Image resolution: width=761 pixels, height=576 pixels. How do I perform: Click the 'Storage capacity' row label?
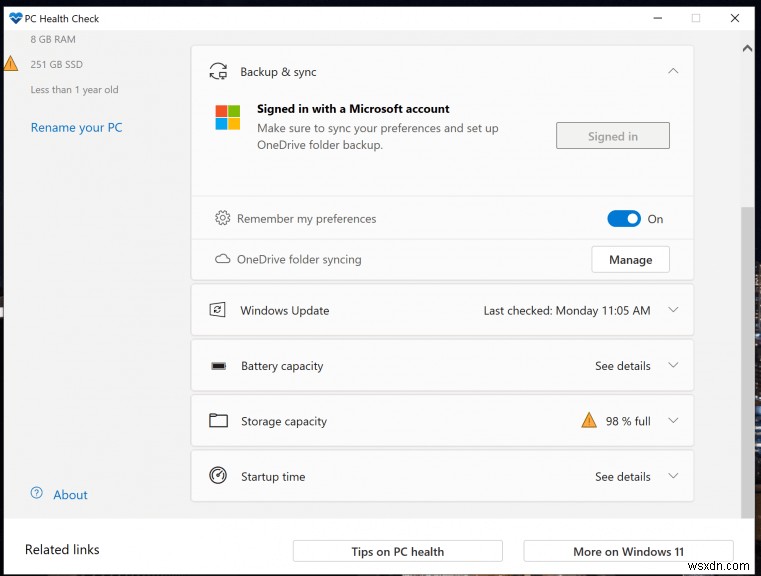(284, 421)
